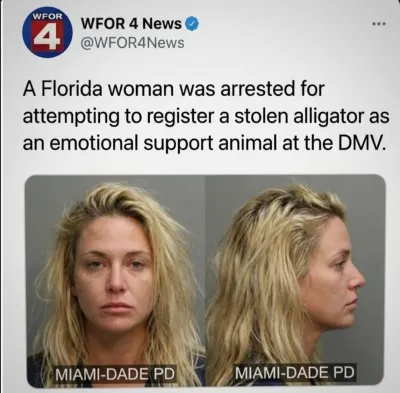Open the side-profile mugshot photo
400x393 pixels.
[x=295, y=281]
